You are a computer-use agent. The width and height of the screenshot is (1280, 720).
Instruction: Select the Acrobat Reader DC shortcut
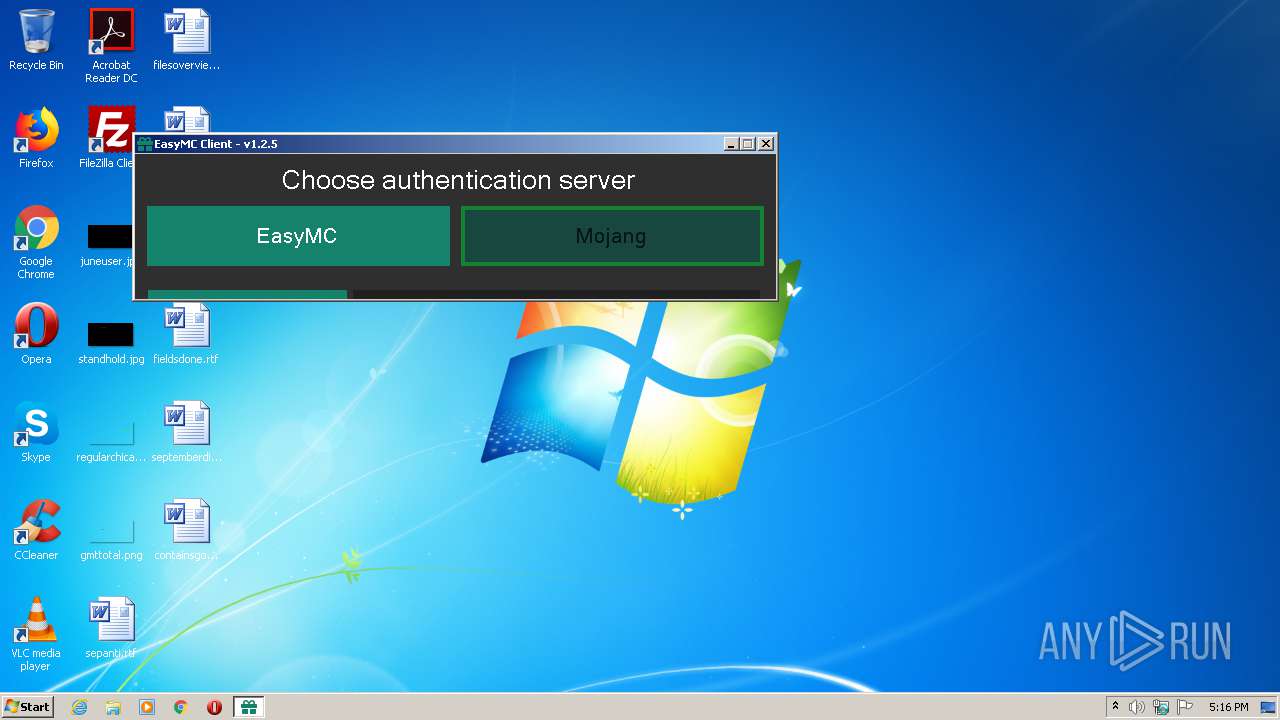tap(111, 46)
